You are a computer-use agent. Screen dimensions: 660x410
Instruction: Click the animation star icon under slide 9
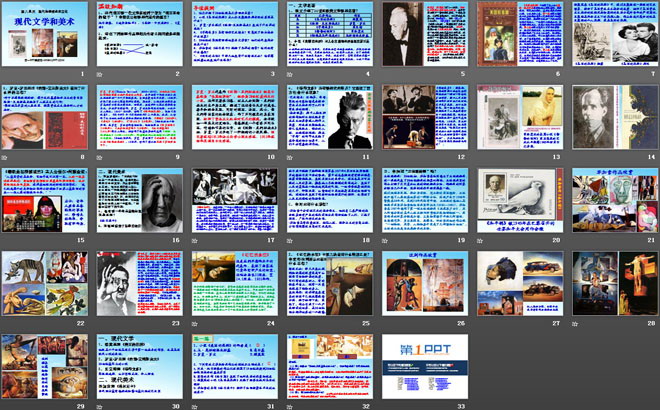pos(100,157)
